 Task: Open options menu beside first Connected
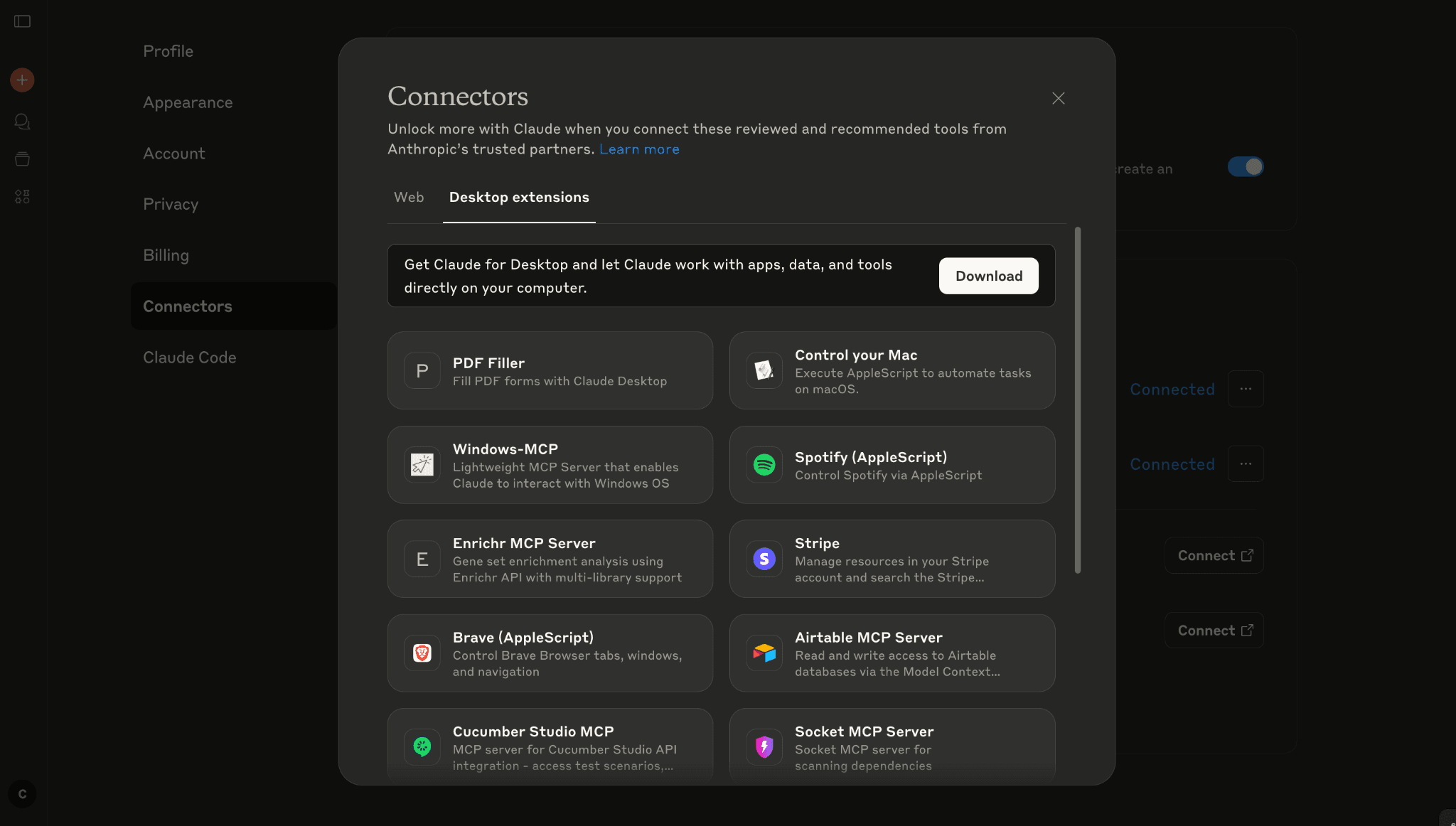[1246, 389]
